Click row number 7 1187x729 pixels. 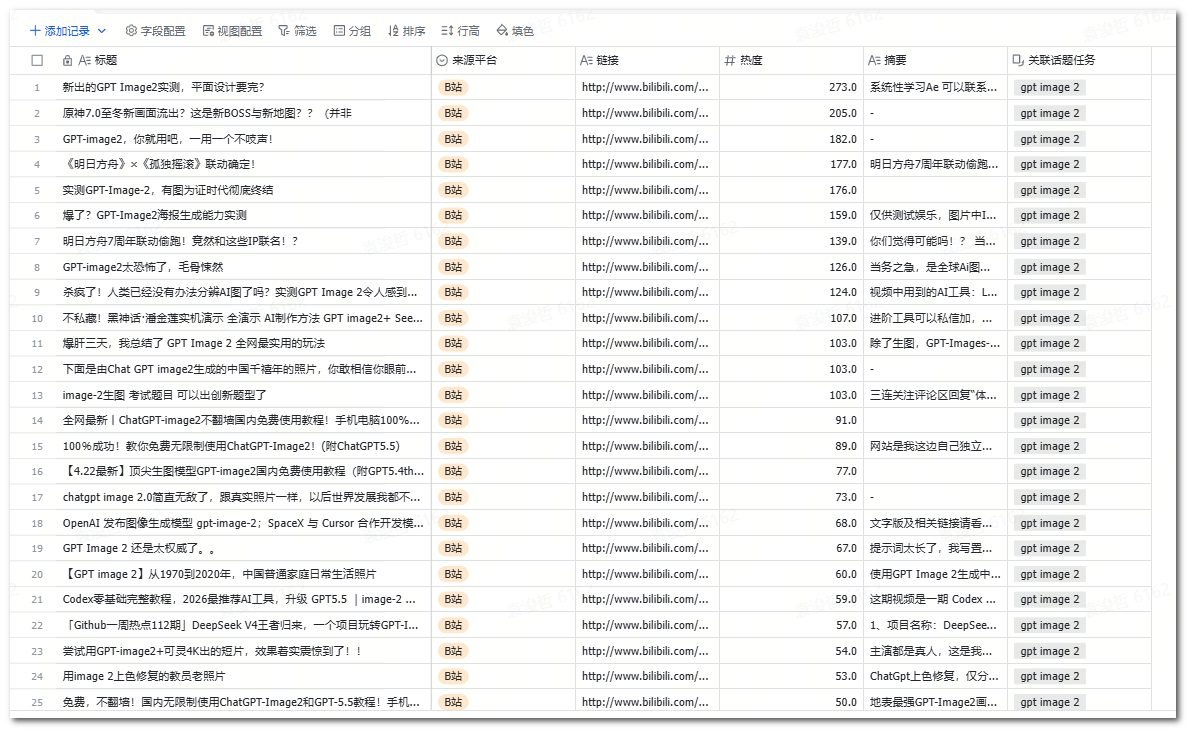(37, 241)
